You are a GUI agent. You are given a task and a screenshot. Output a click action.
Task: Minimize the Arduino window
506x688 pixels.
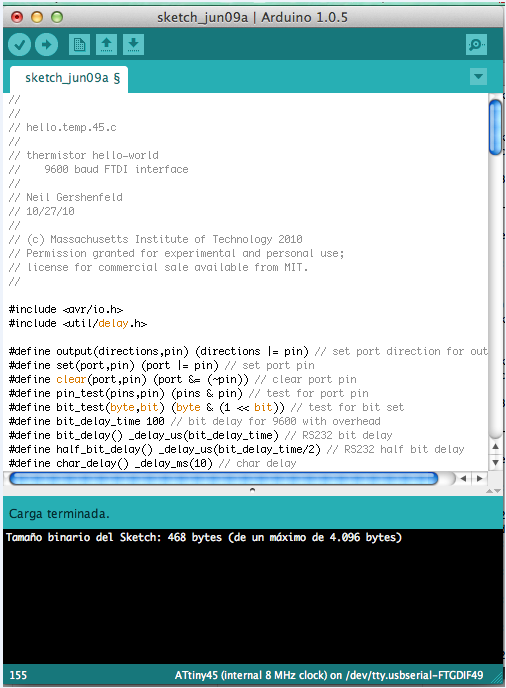[x=37, y=17]
